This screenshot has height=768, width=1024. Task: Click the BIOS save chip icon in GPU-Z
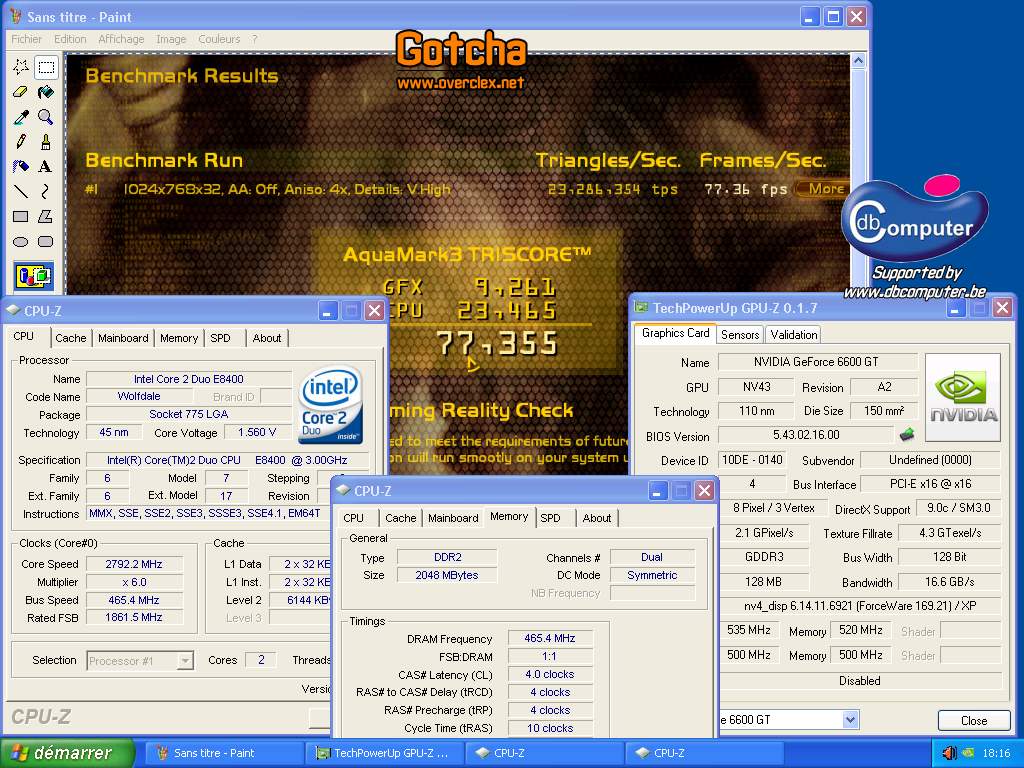point(906,434)
